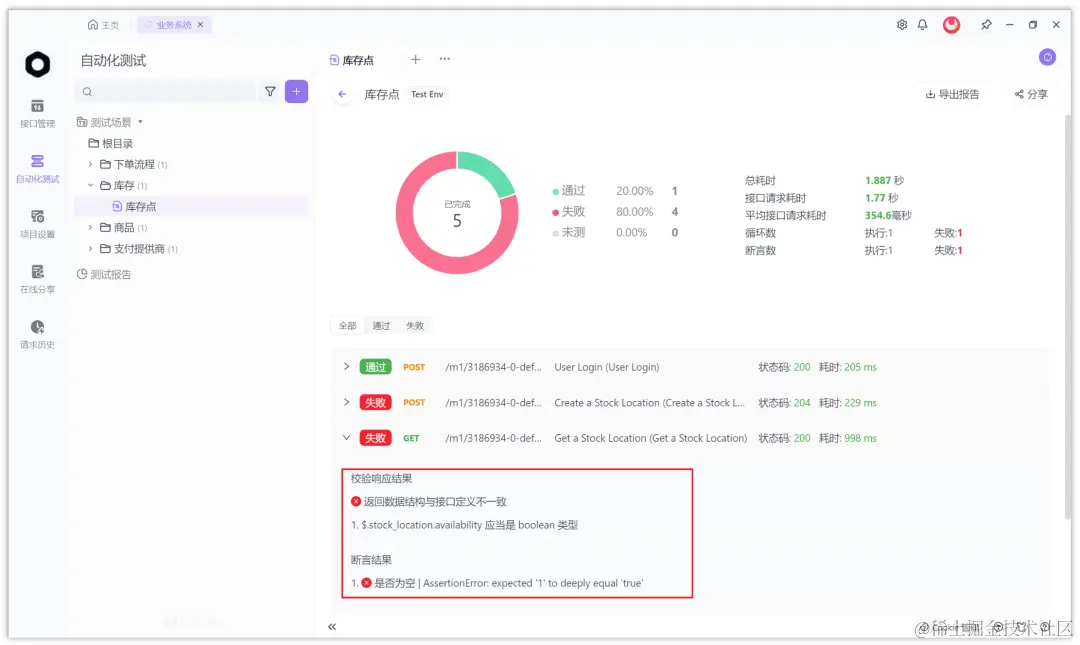Viewport: 1080px width, 645px height.
Task: Open the filter icon beside the search box
Action: click(270, 91)
